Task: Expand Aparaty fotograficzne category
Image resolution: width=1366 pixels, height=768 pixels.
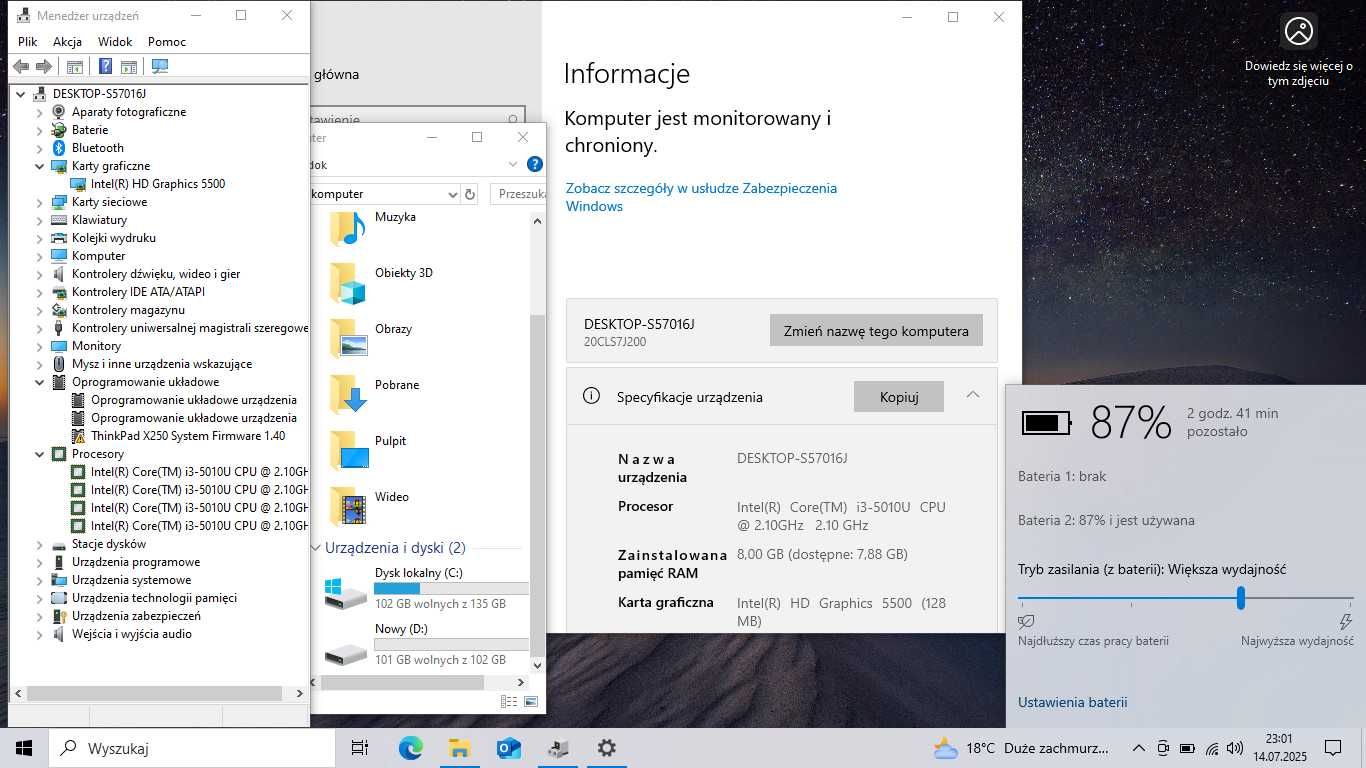Action: click(40, 112)
